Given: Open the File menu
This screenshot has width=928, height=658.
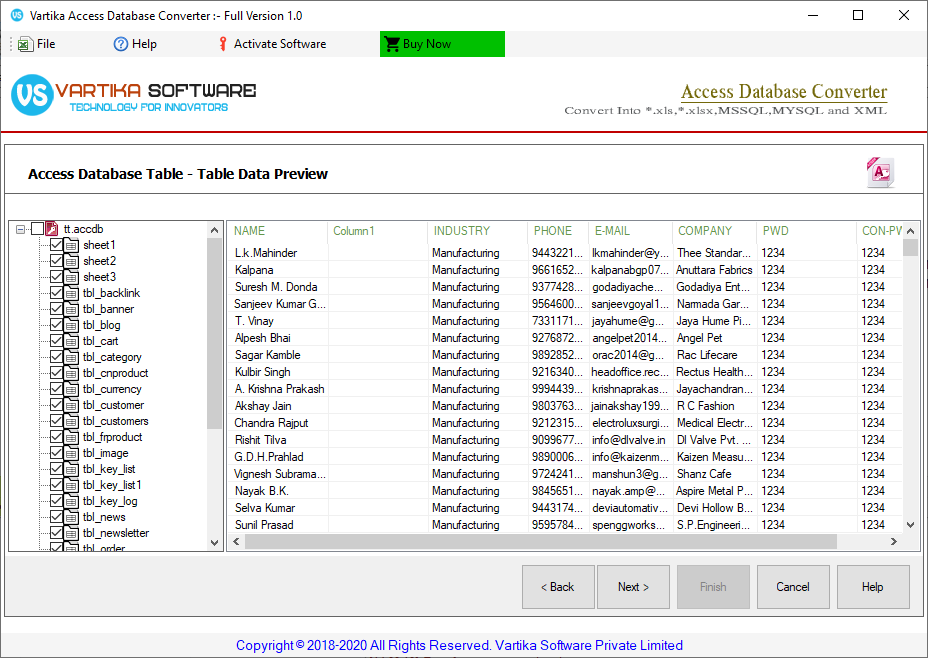Looking at the screenshot, I should click(36, 44).
